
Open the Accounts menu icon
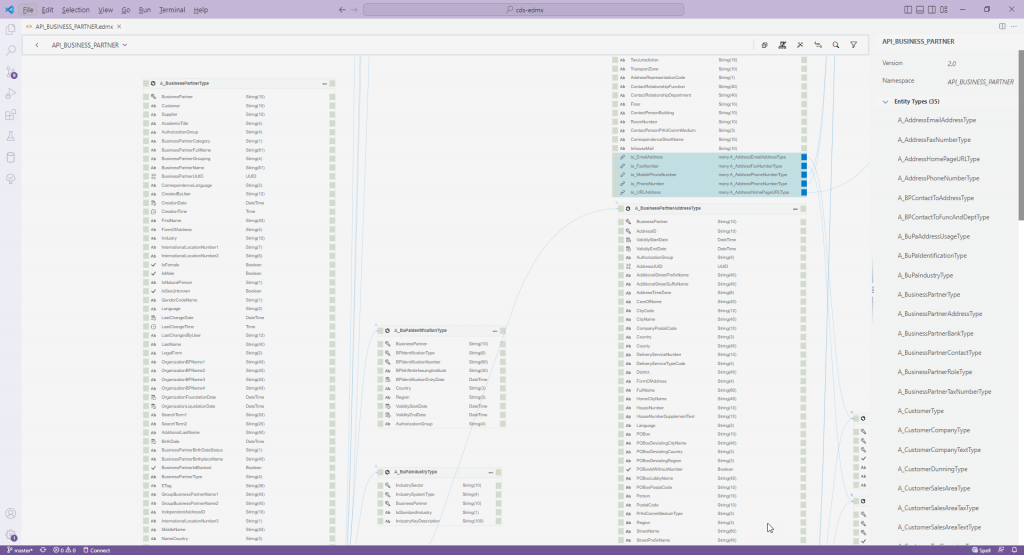[x=10, y=514]
